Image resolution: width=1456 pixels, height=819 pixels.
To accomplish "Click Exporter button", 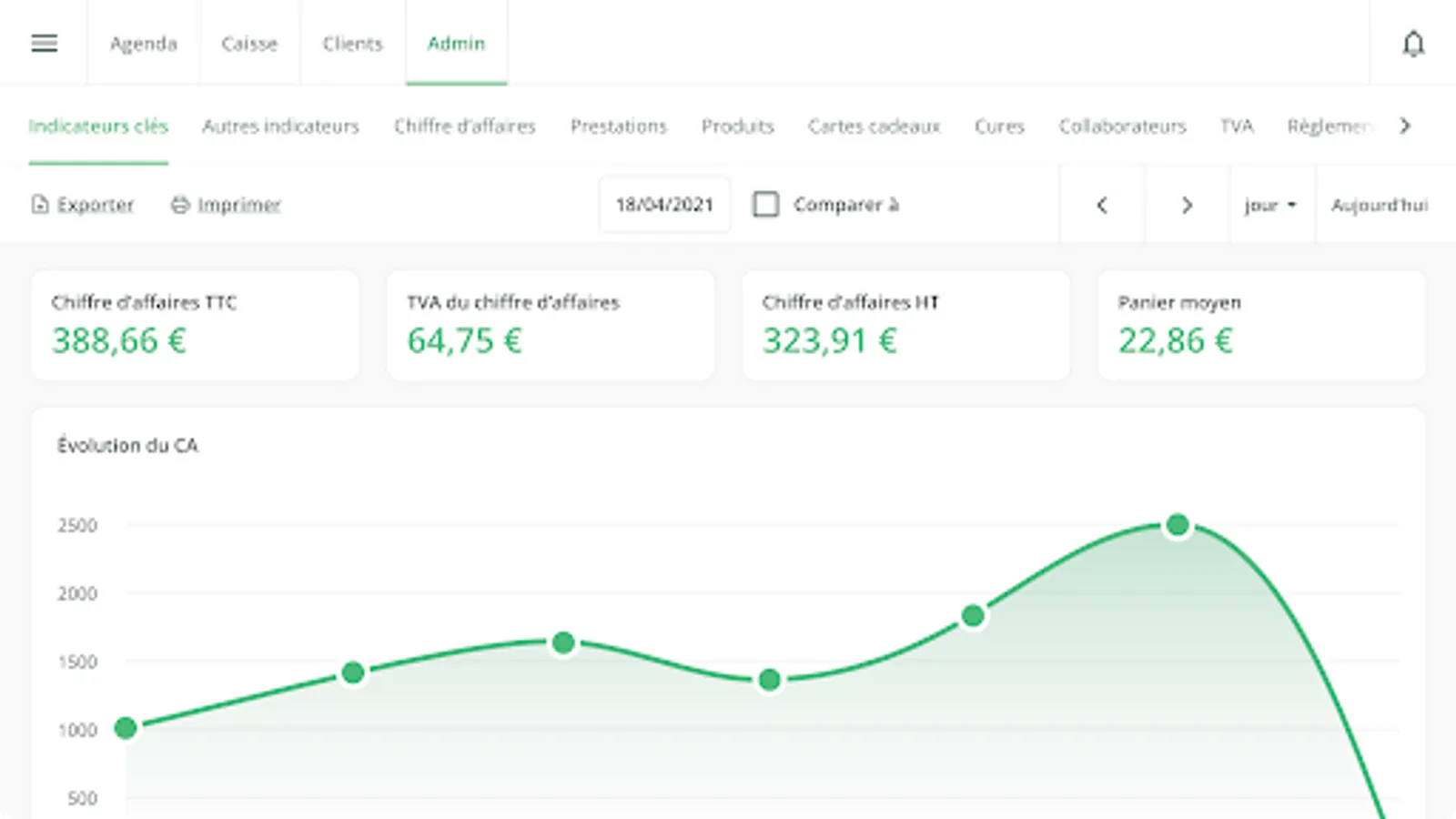I will [83, 205].
